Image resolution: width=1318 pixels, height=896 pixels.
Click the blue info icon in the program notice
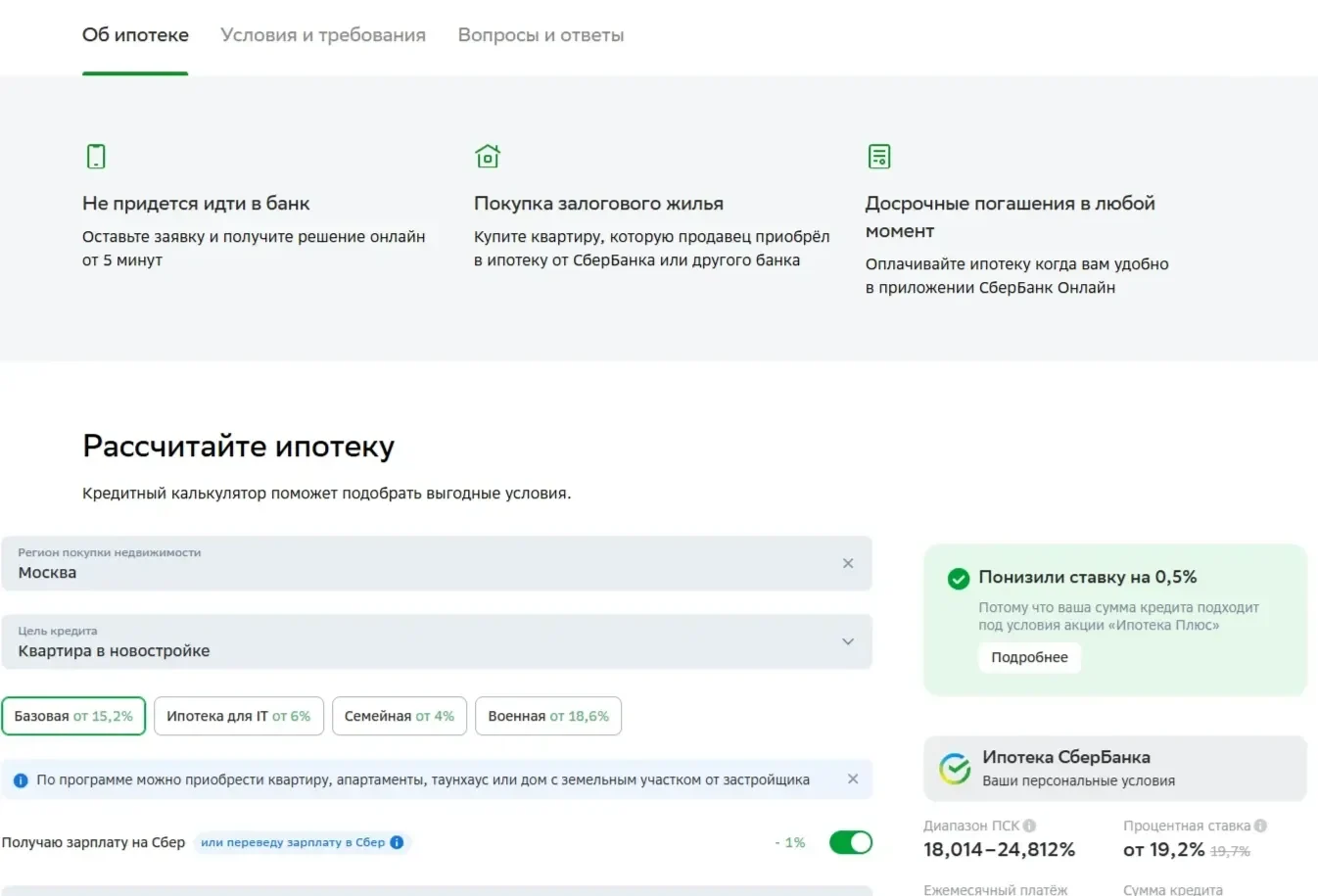tap(21, 780)
